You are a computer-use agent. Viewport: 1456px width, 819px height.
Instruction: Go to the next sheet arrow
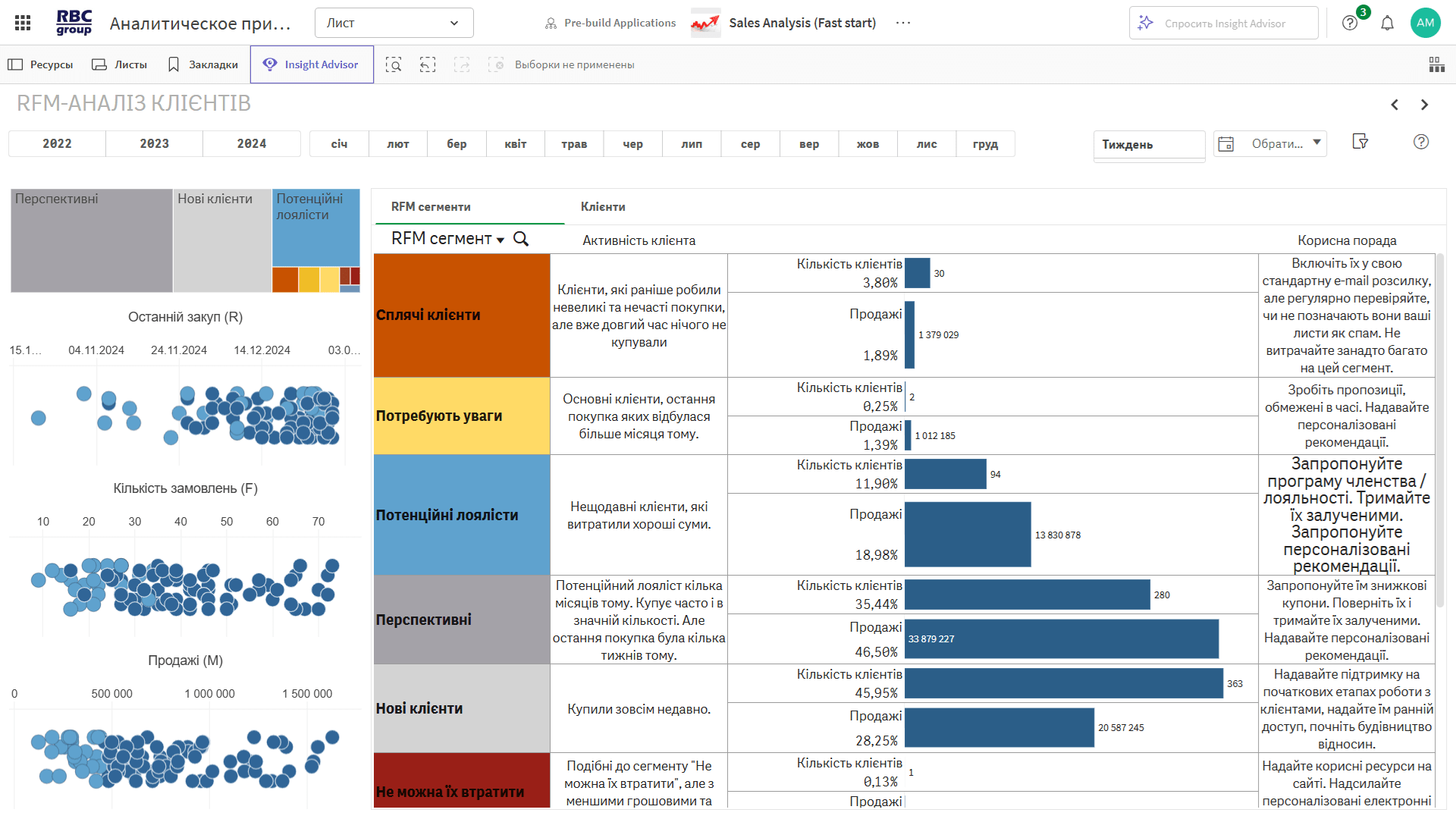point(1424,105)
